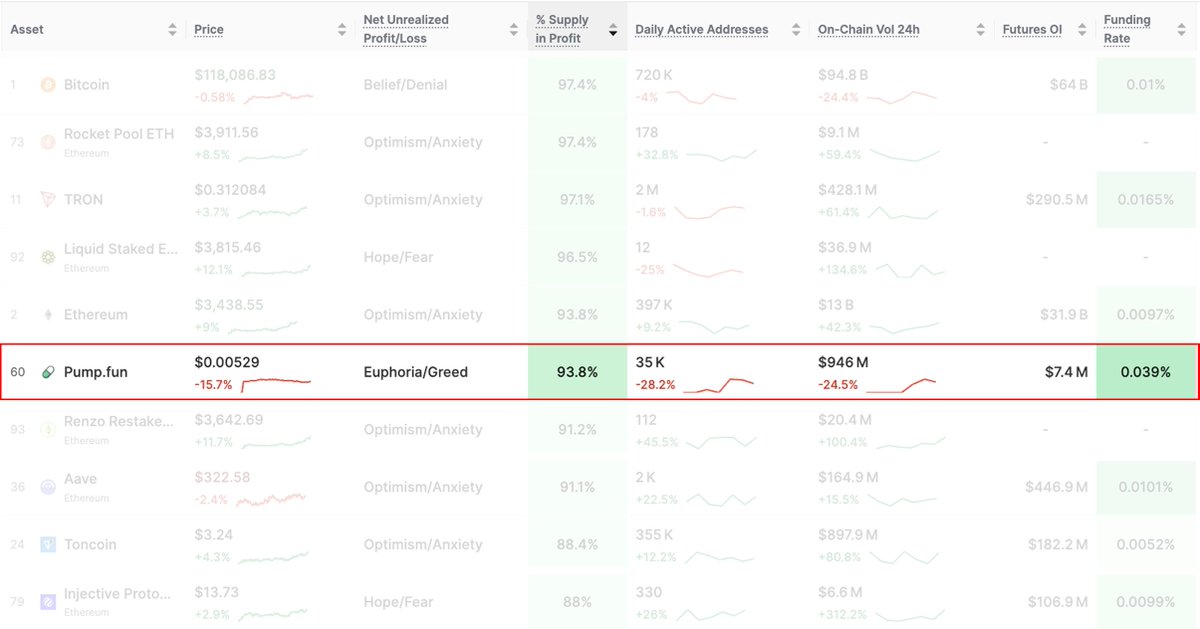Click the Bitcoin coin icon
Viewport: 1200px width, 629px height.
(48, 85)
